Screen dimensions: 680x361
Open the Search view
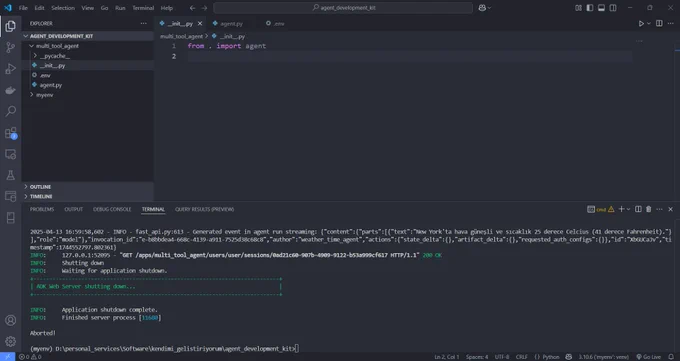click(10, 111)
